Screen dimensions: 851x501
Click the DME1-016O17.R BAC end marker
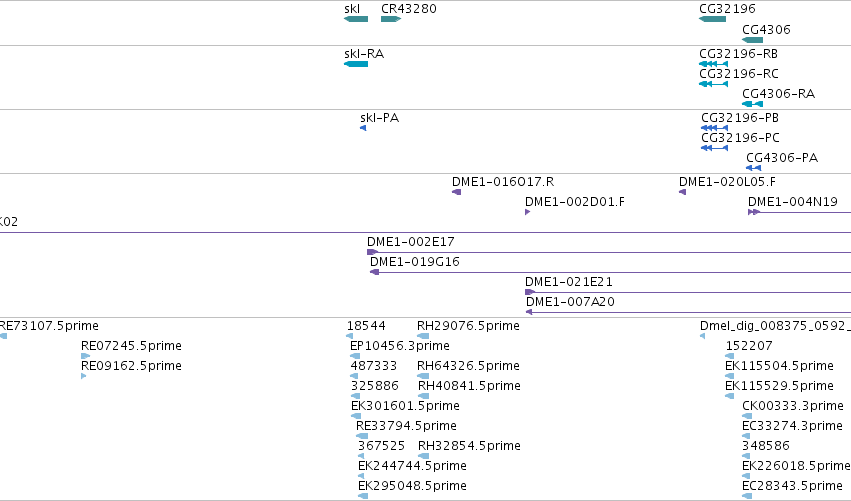point(456,192)
